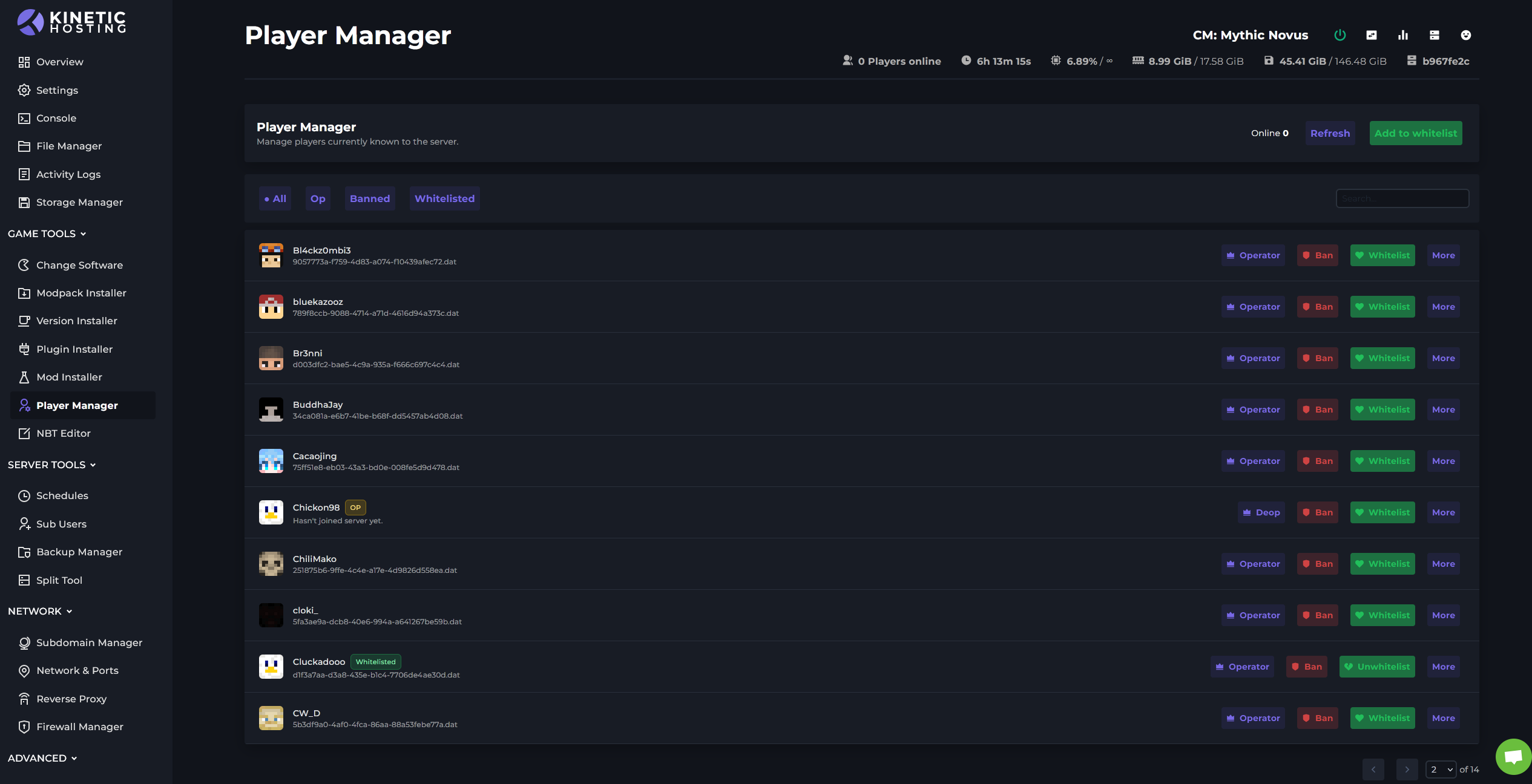The width and height of the screenshot is (1532, 784).
Task: Collapse the GAME TOOLS section
Action: [47, 234]
